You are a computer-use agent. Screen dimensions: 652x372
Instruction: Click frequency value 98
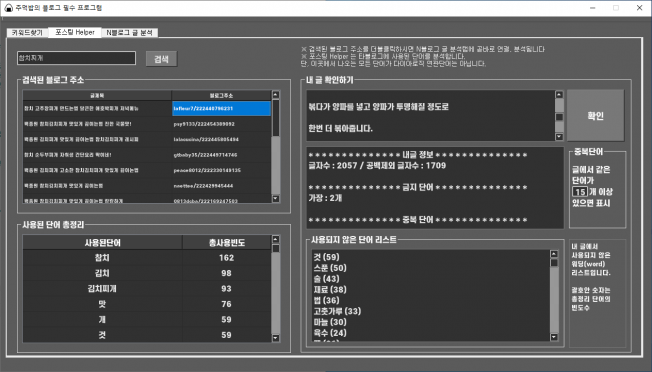(x=227, y=273)
